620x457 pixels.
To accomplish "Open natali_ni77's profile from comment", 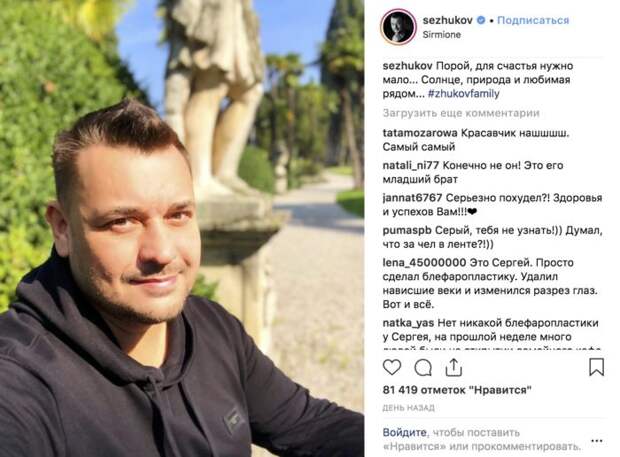I will pyautogui.click(x=411, y=166).
